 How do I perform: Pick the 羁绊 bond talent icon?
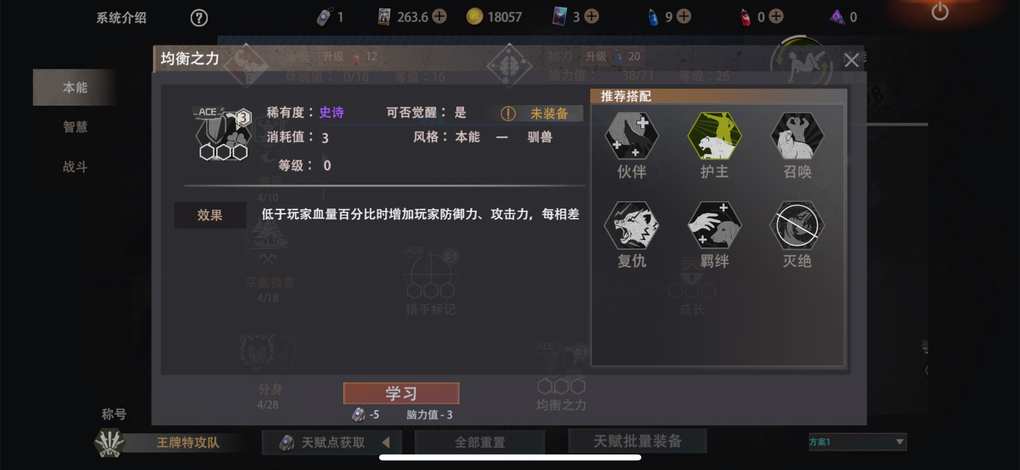(x=714, y=225)
